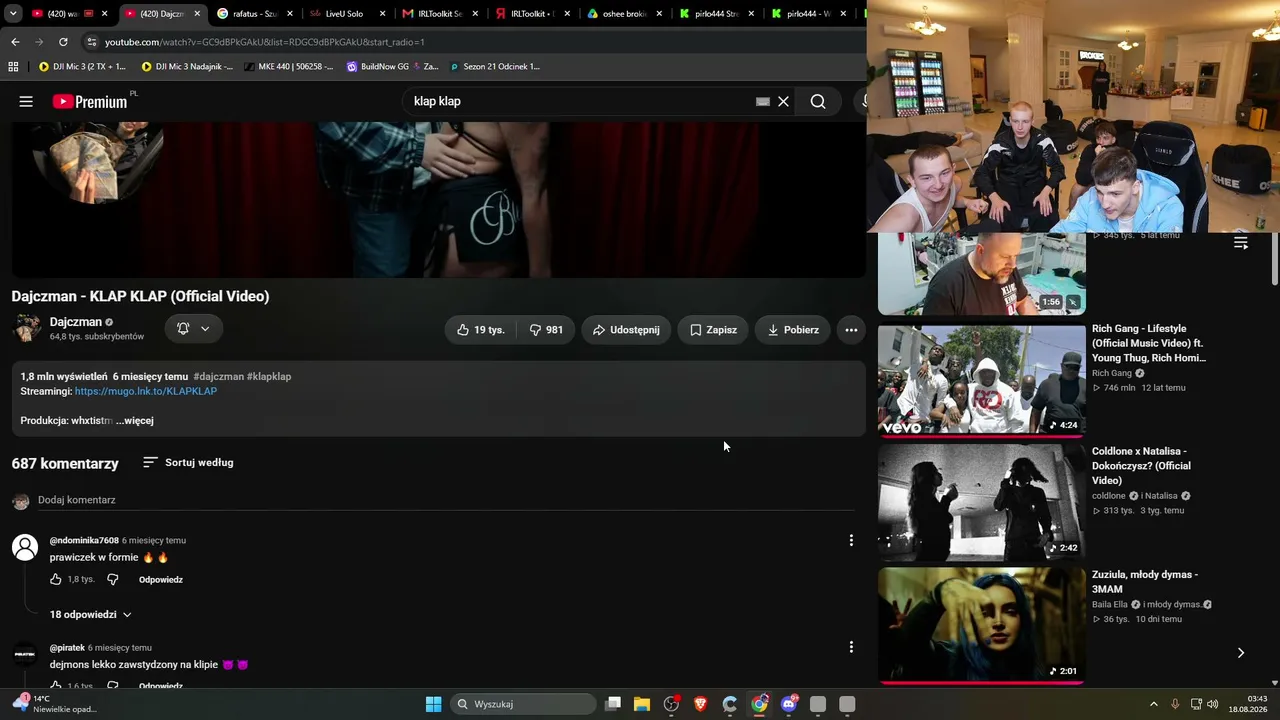The width and height of the screenshot is (1280, 720).
Task: Dislike the video (981)
Action: tap(546, 330)
